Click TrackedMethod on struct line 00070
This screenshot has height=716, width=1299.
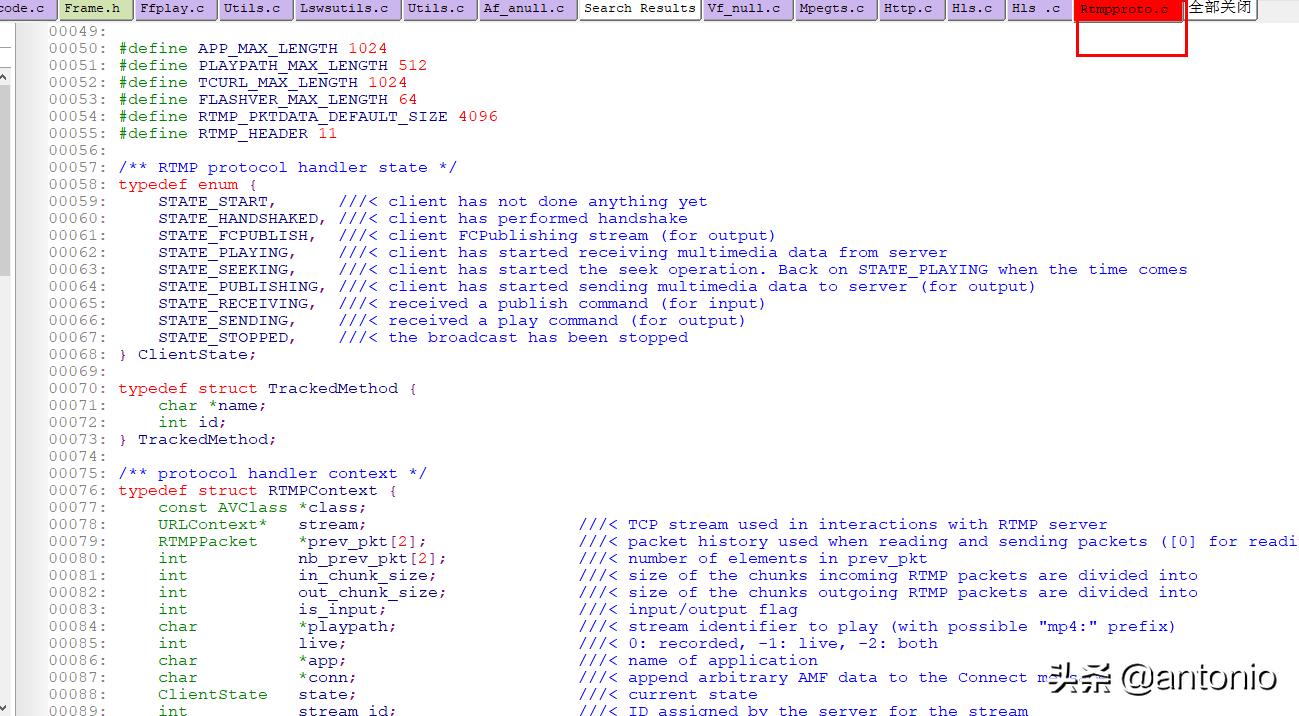coord(333,388)
